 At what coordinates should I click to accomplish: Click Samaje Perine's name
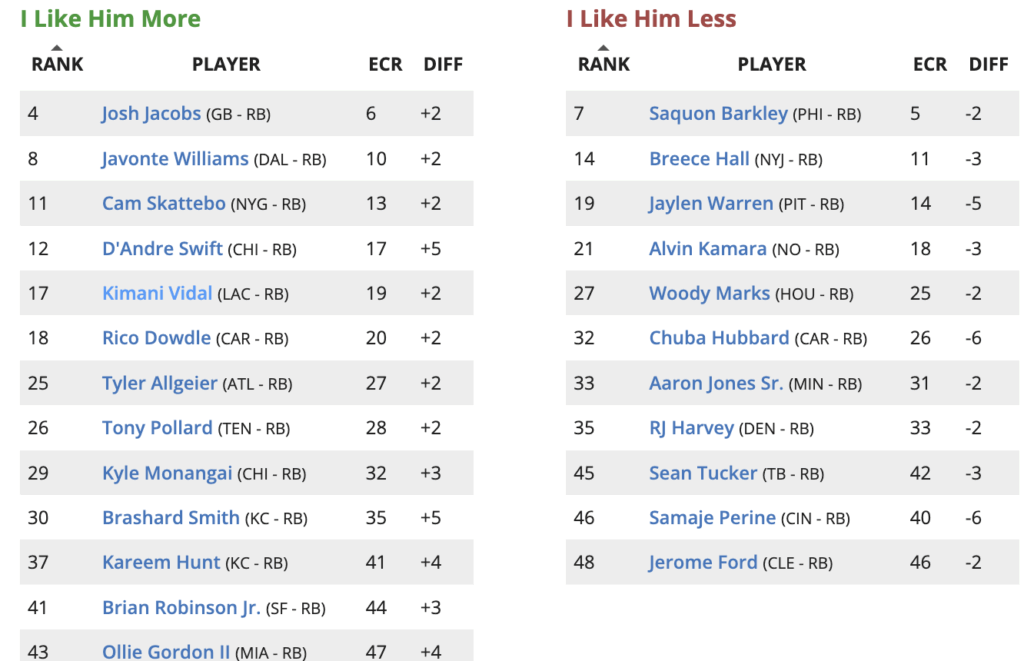[x=712, y=518]
